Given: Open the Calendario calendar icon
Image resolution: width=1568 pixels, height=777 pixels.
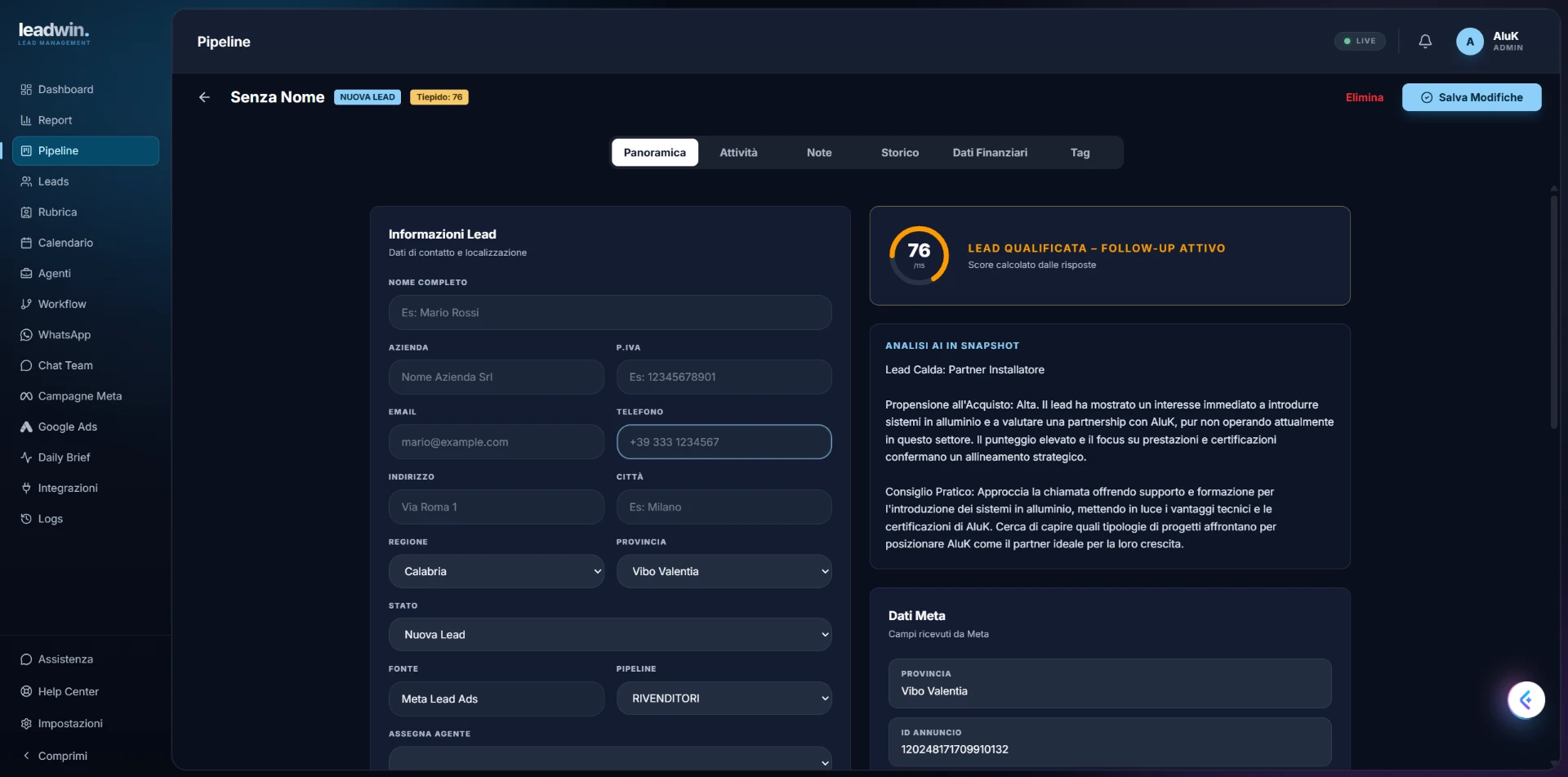Looking at the screenshot, I should 26,243.
